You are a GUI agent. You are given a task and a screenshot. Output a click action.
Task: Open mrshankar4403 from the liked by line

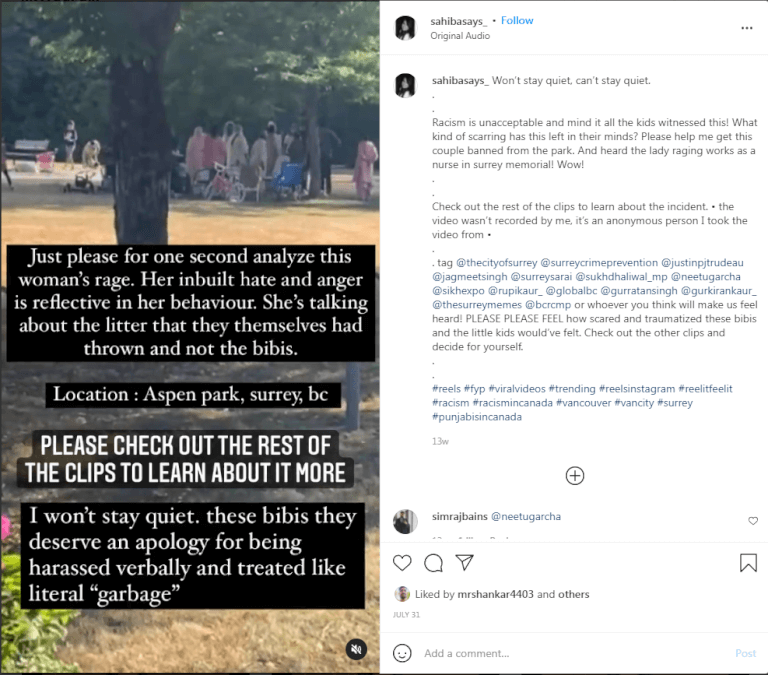(495, 594)
